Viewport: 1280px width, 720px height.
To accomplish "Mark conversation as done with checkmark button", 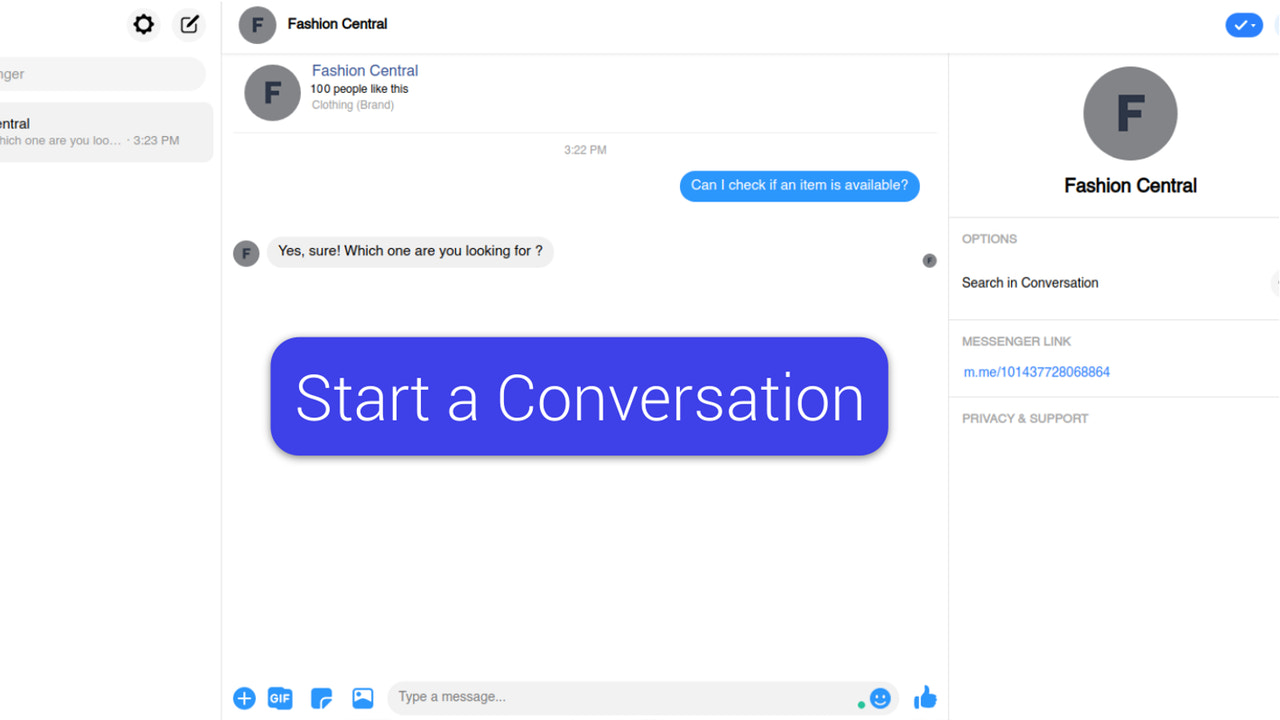I will 1240,25.
